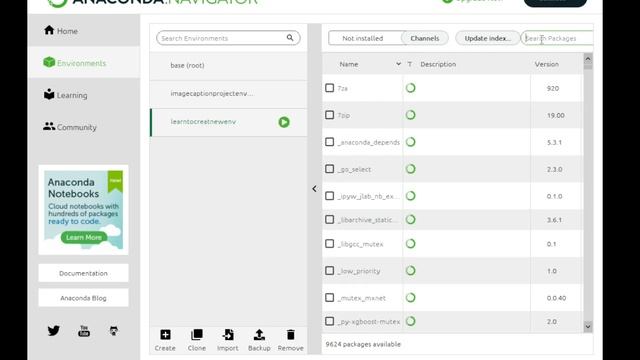Open the Documentation link
This screenshot has height=360, width=640.
click(83, 273)
